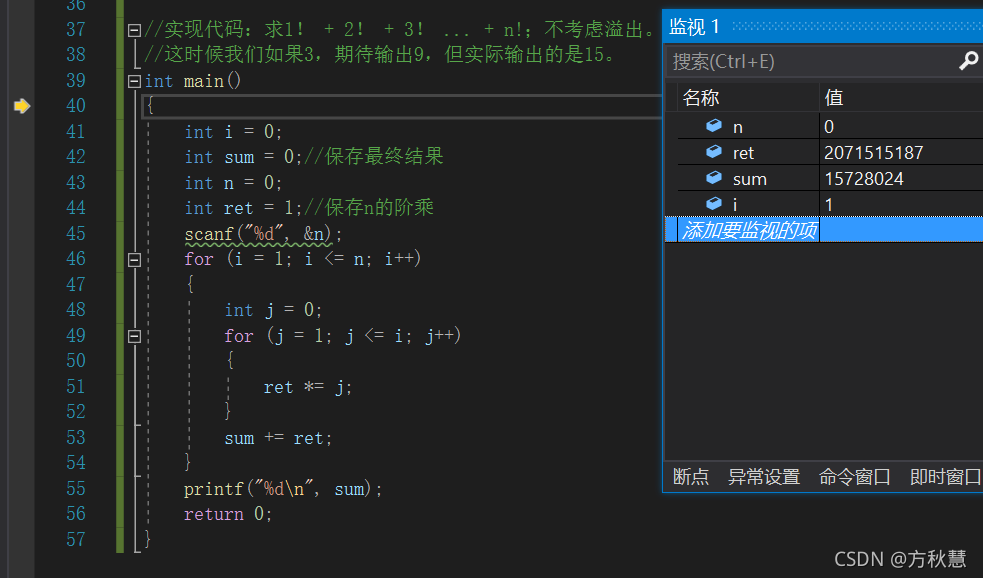The width and height of the screenshot is (983, 578).
Task: Click 'return 0;' on line 56
Action: [228, 514]
